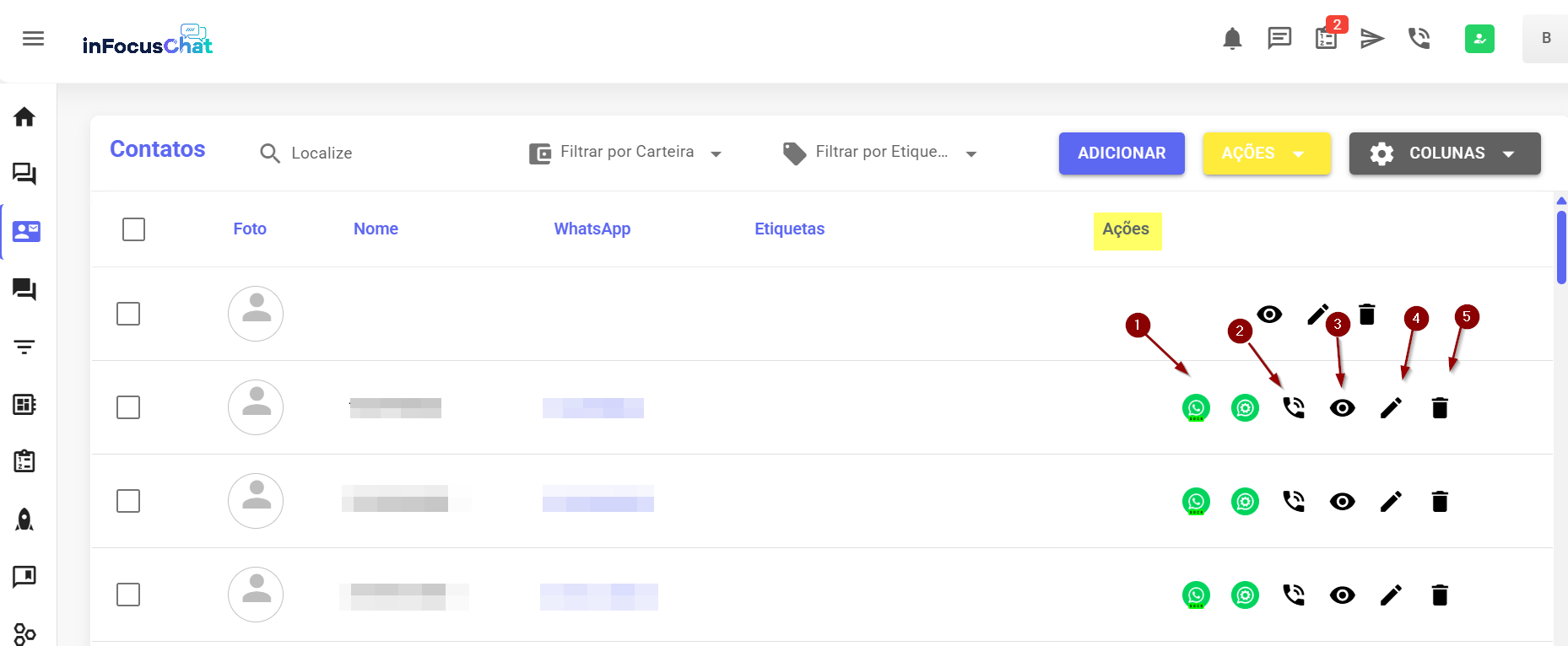Select the third contact row checkbox
Image resolution: width=1568 pixels, height=646 pixels.
click(x=128, y=501)
